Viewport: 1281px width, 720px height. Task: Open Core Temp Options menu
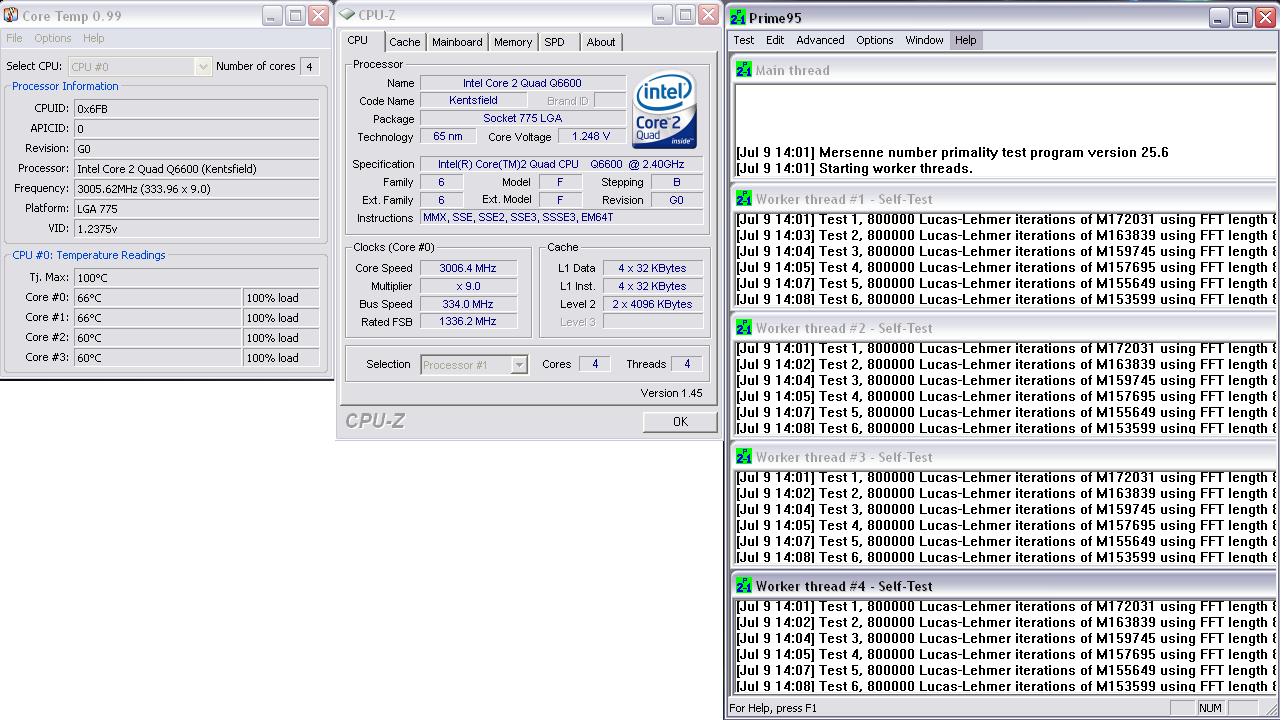pyautogui.click(x=53, y=38)
